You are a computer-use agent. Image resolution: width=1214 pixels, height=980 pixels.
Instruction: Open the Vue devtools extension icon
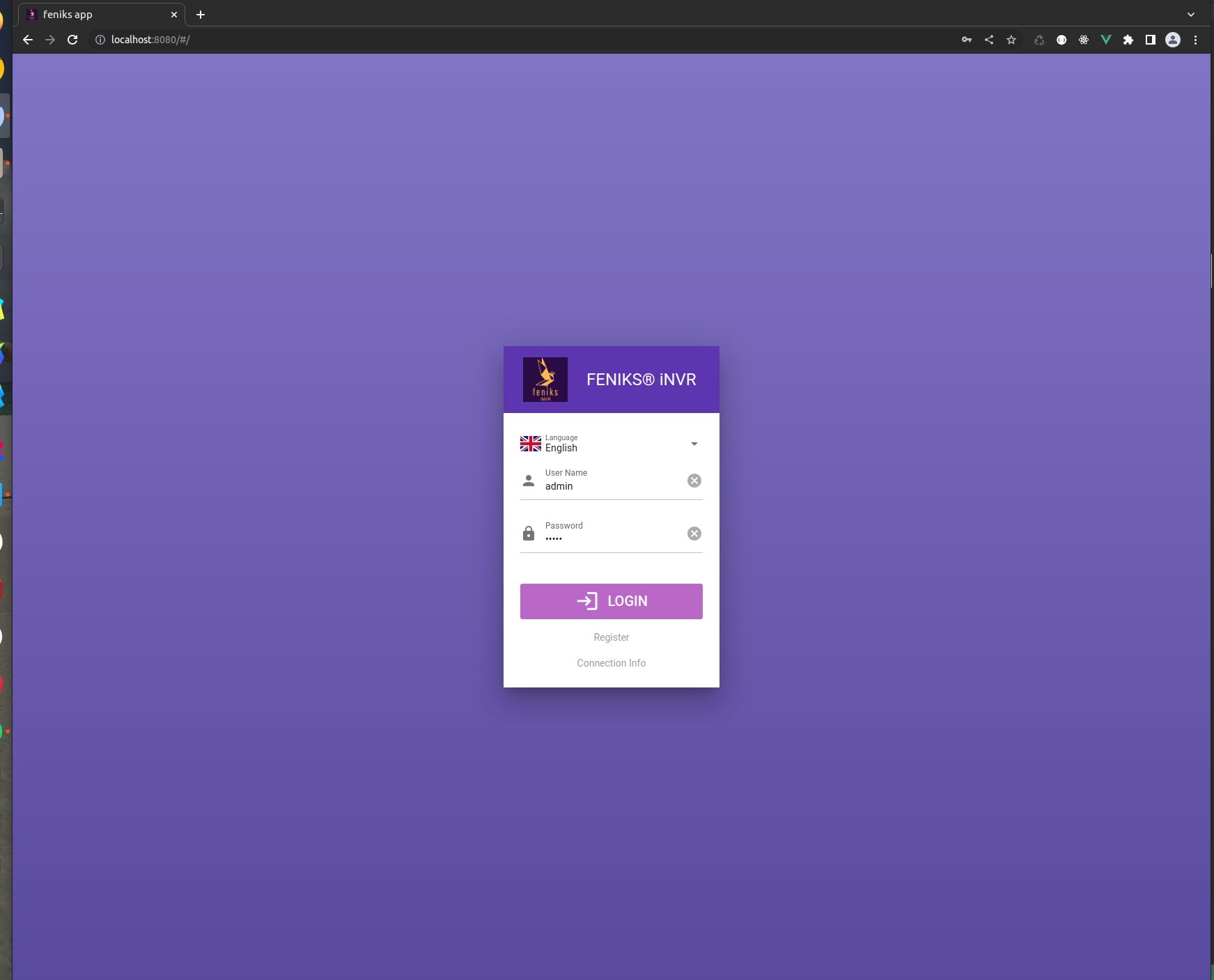click(x=1106, y=40)
